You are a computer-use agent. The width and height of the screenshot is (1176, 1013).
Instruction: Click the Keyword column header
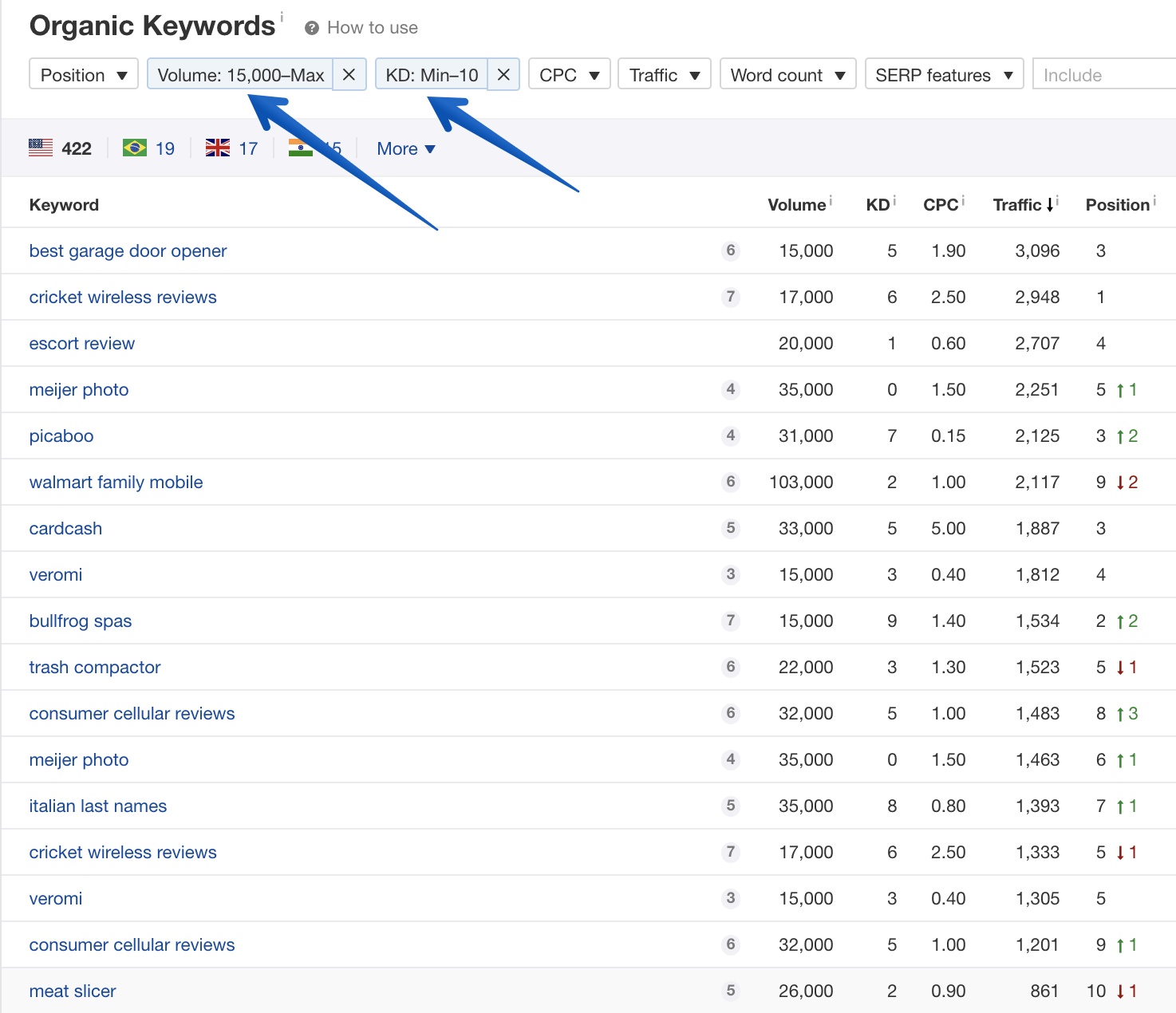click(64, 205)
